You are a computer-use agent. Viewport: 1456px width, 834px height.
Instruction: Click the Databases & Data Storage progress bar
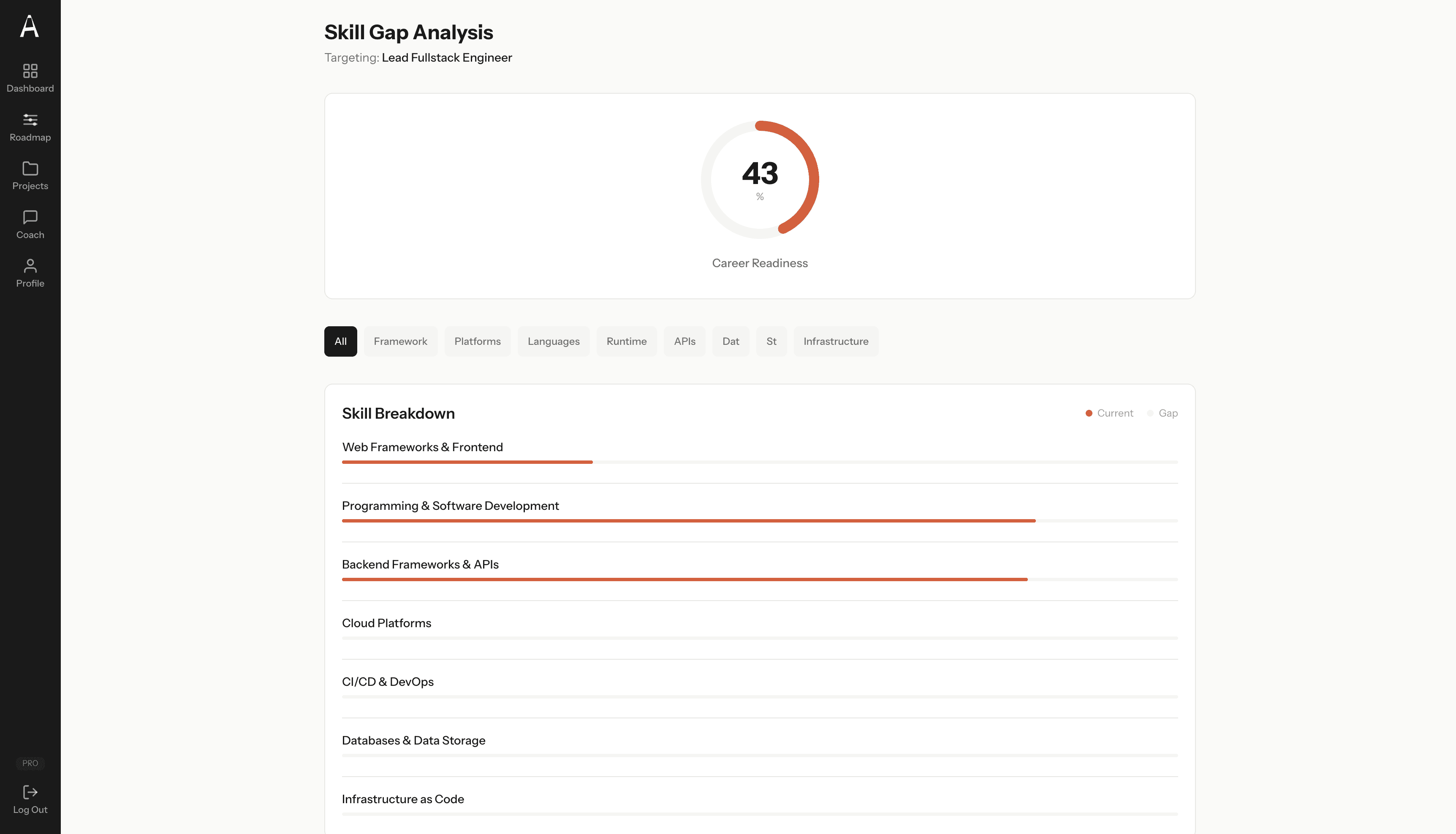760,755
